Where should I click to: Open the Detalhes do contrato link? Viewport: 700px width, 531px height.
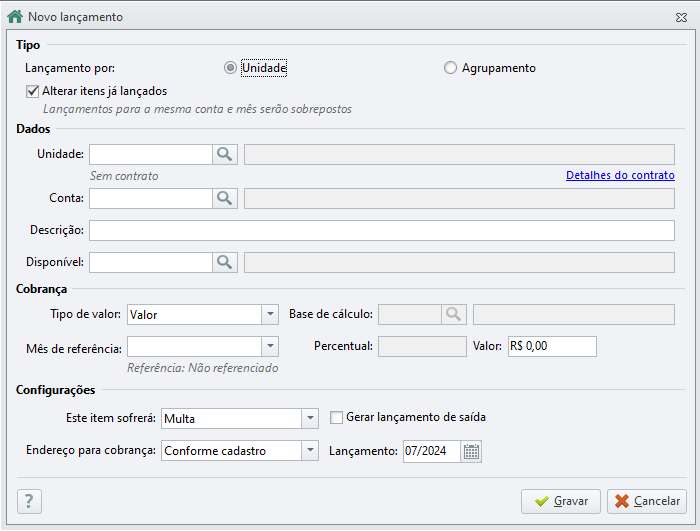coord(620,175)
